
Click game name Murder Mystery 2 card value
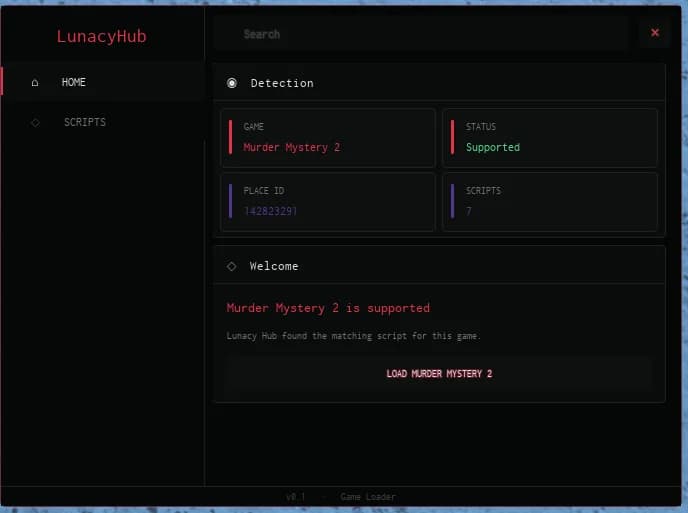tap(291, 147)
